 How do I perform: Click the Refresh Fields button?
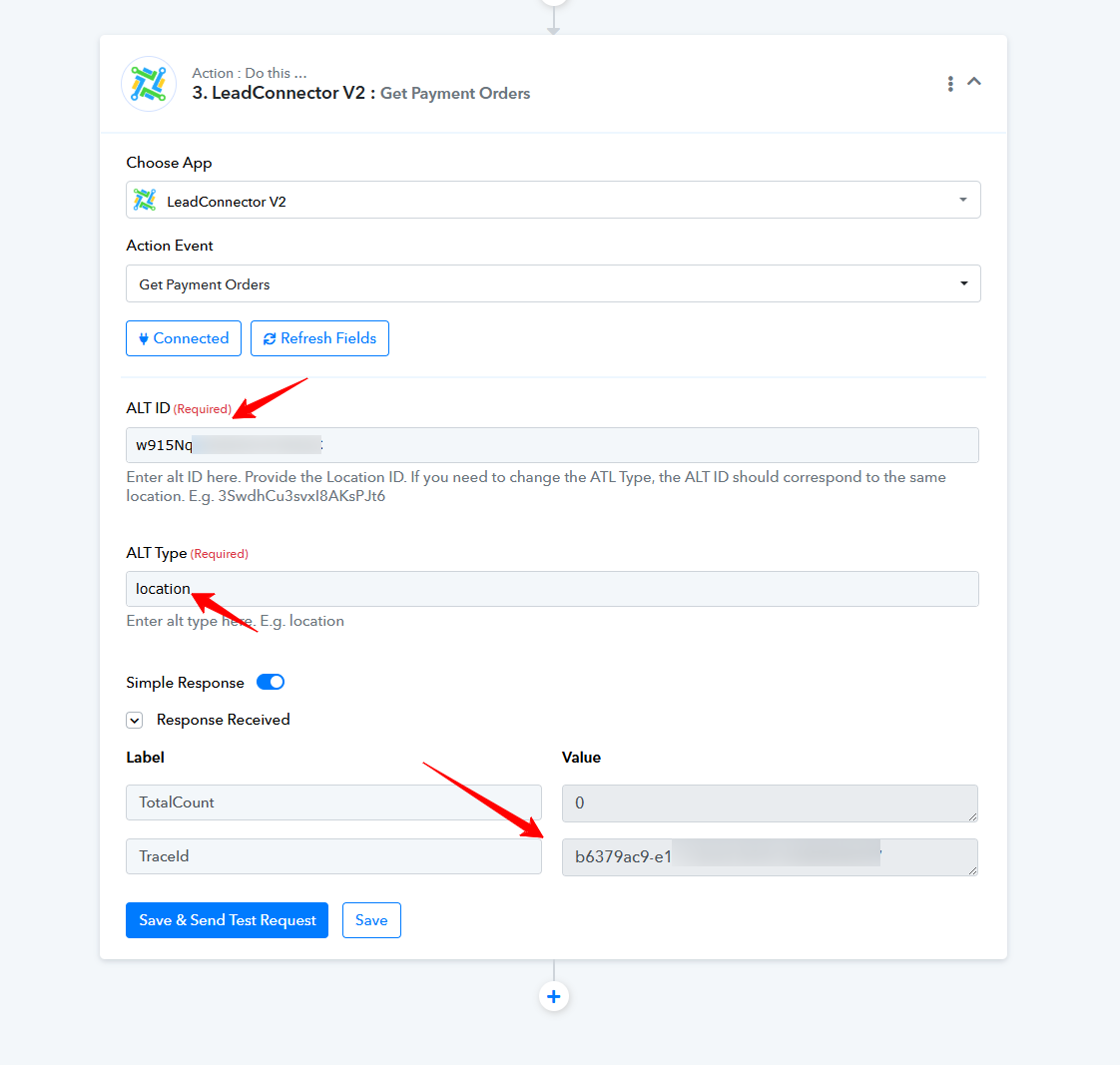coord(320,338)
